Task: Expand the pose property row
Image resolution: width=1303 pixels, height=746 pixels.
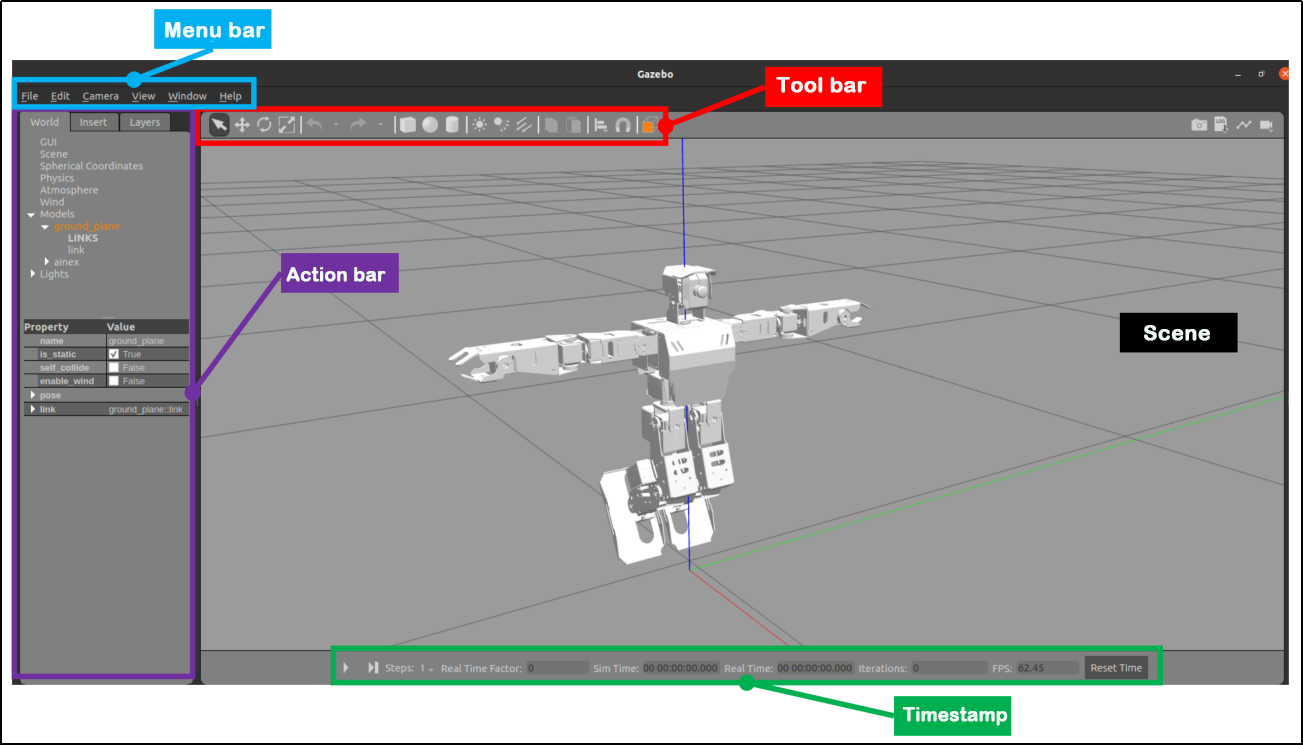Action: [x=33, y=395]
